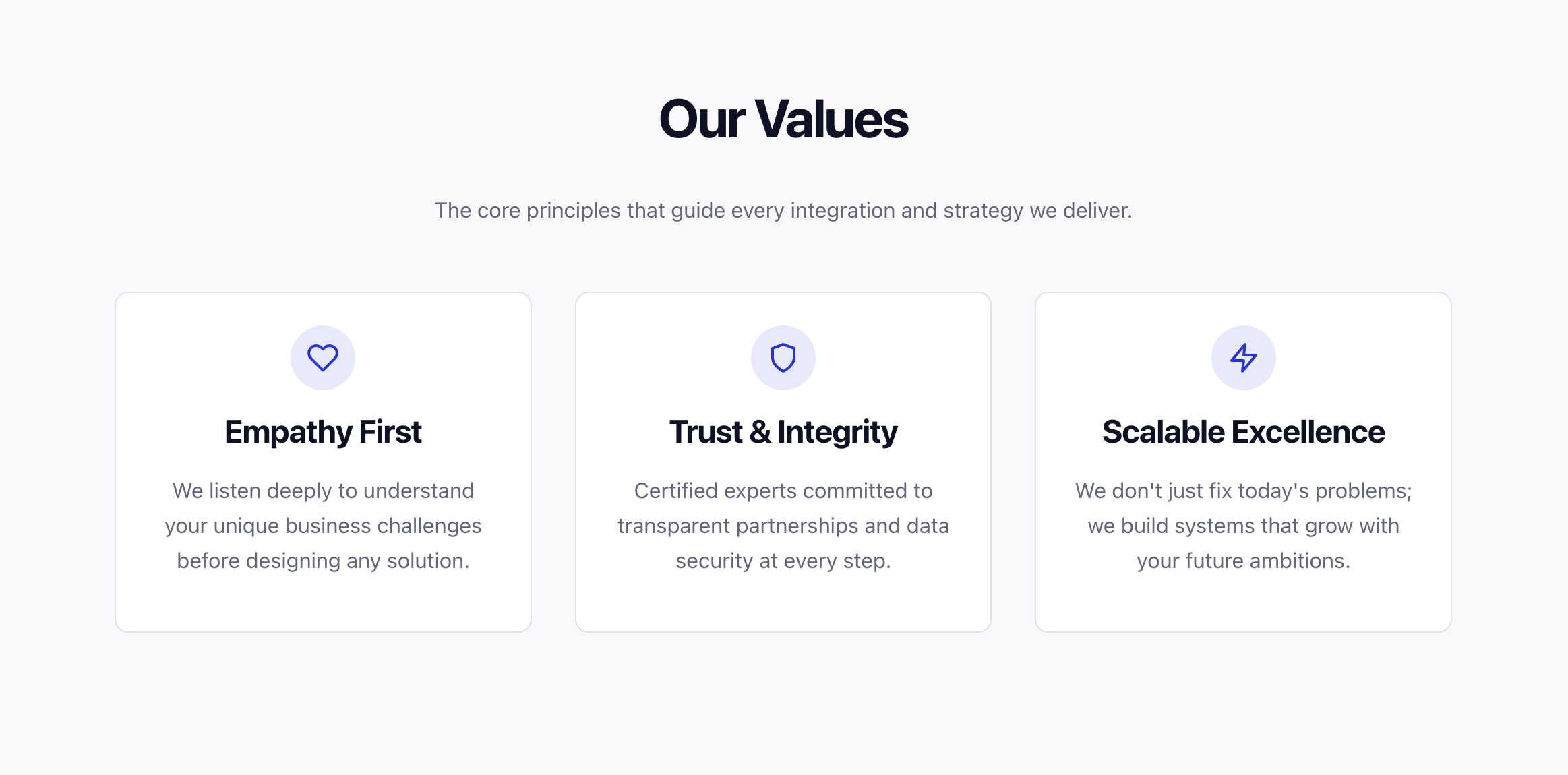Click the lightning bolt icon above Scalable Excellence
This screenshot has width=1568, height=775.
1243,358
